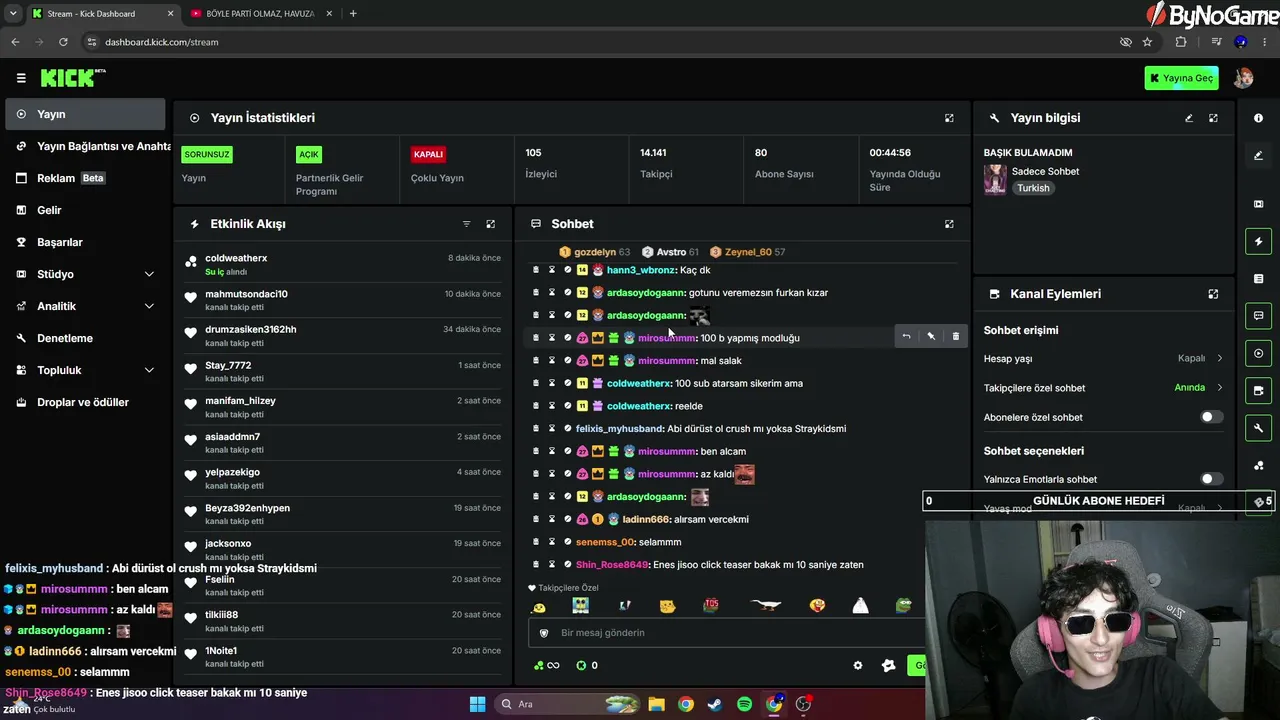Expand the Kanal Eylemleri panel
Image resolution: width=1280 pixels, height=720 pixels.
[1213, 294]
